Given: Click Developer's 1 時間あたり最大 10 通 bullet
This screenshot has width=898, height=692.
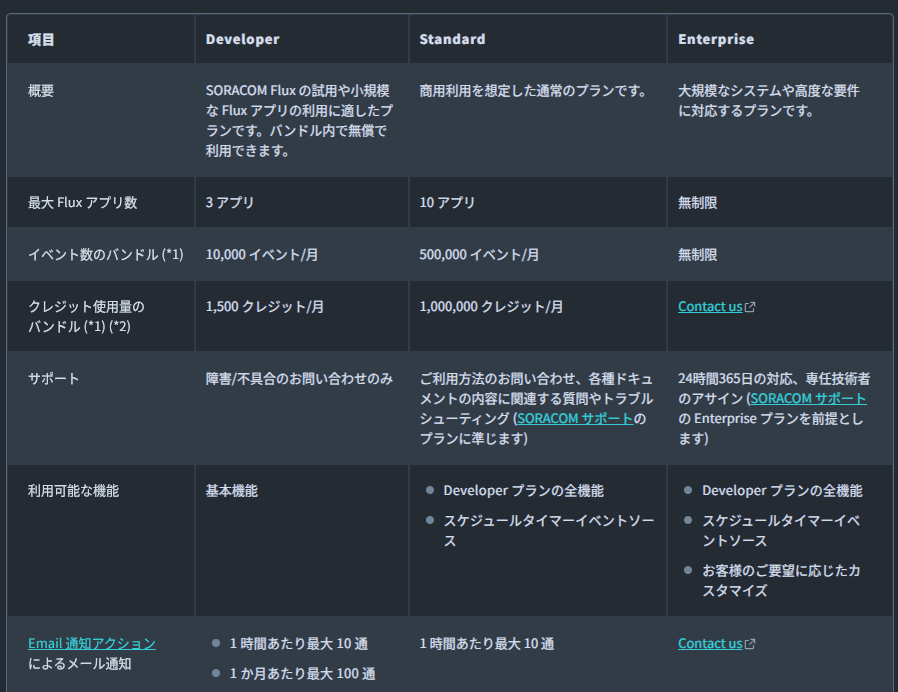Looking at the screenshot, I should tap(298, 643).
